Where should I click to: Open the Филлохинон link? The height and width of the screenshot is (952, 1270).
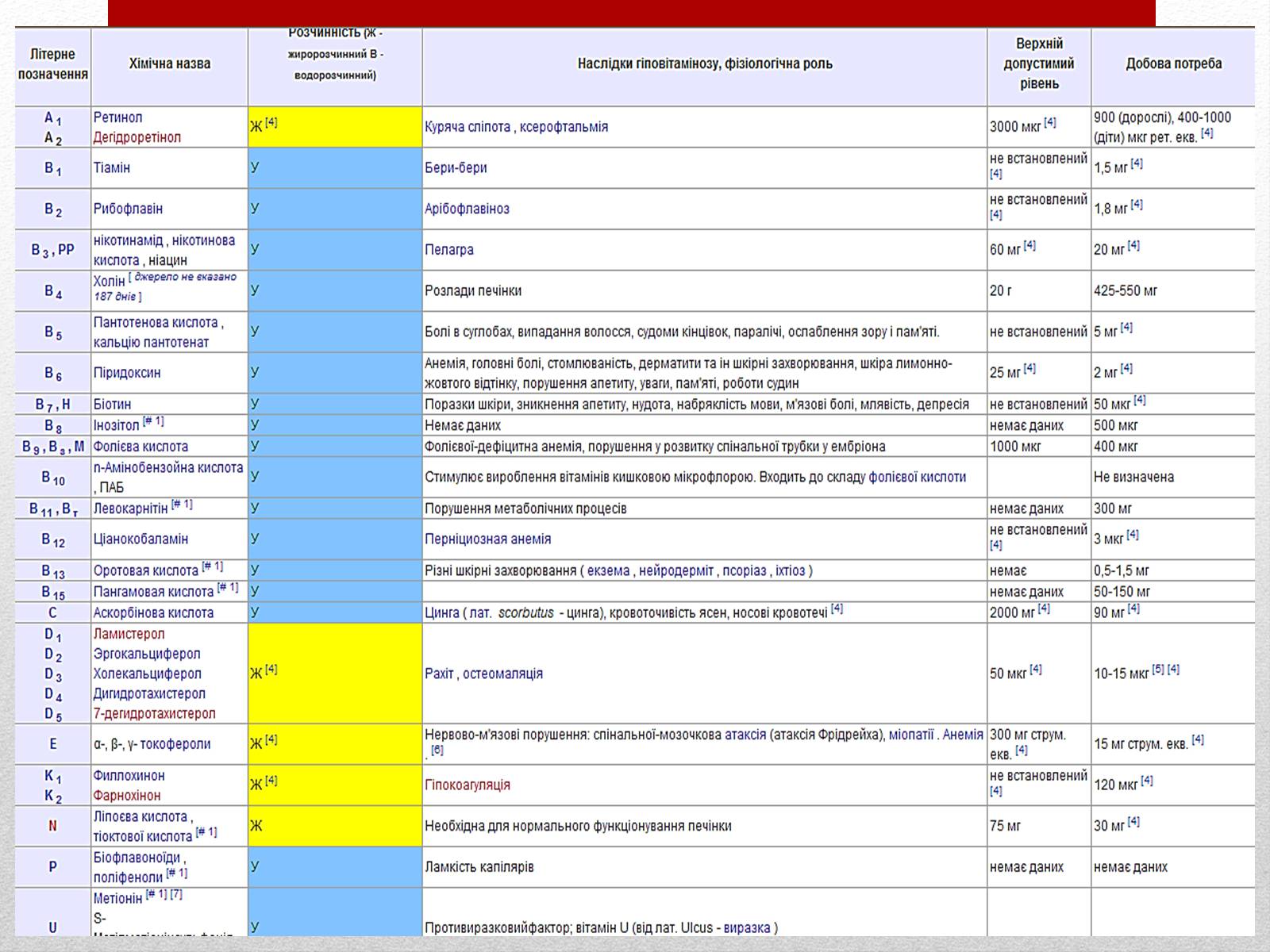(129, 776)
